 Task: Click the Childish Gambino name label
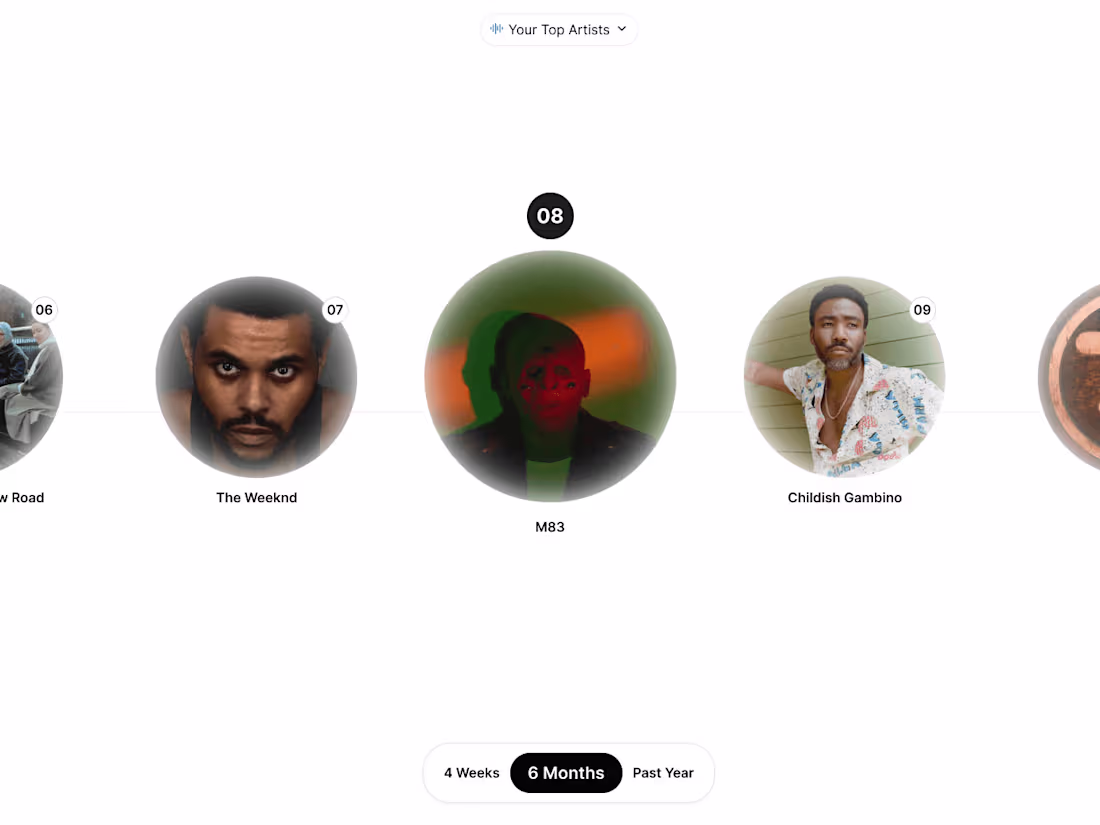point(845,497)
